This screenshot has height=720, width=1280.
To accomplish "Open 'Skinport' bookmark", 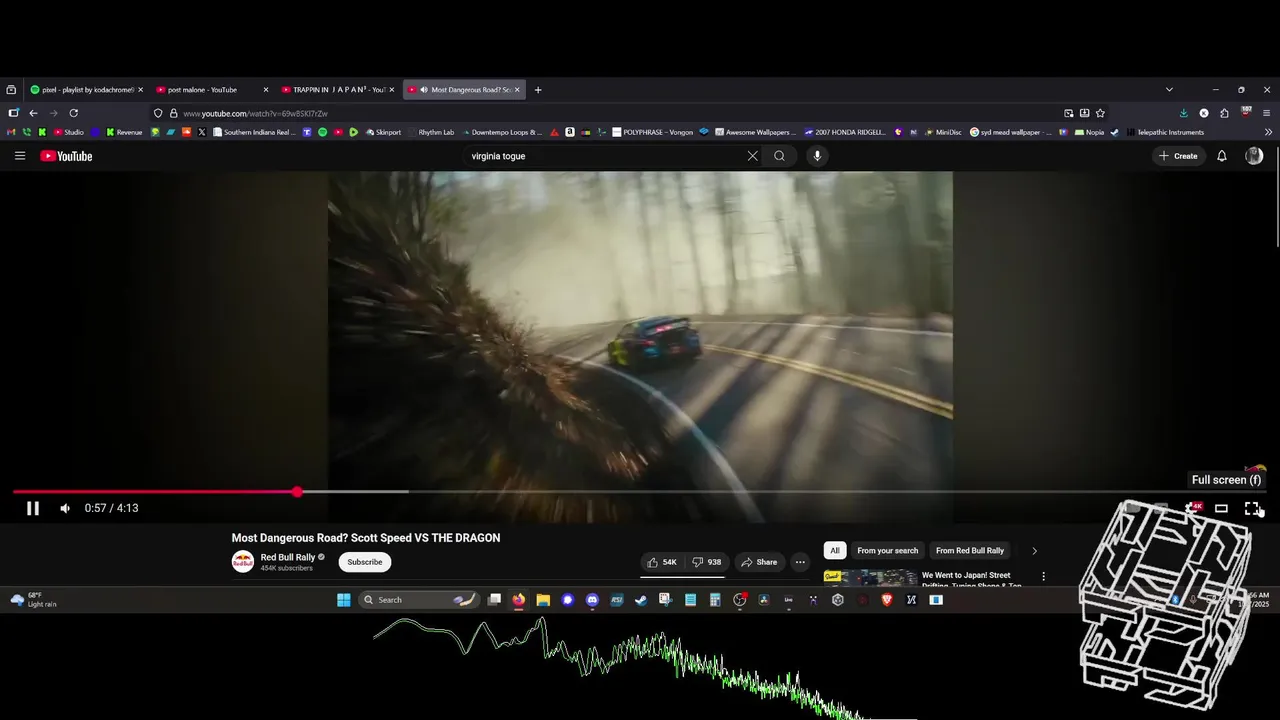I will [383, 132].
